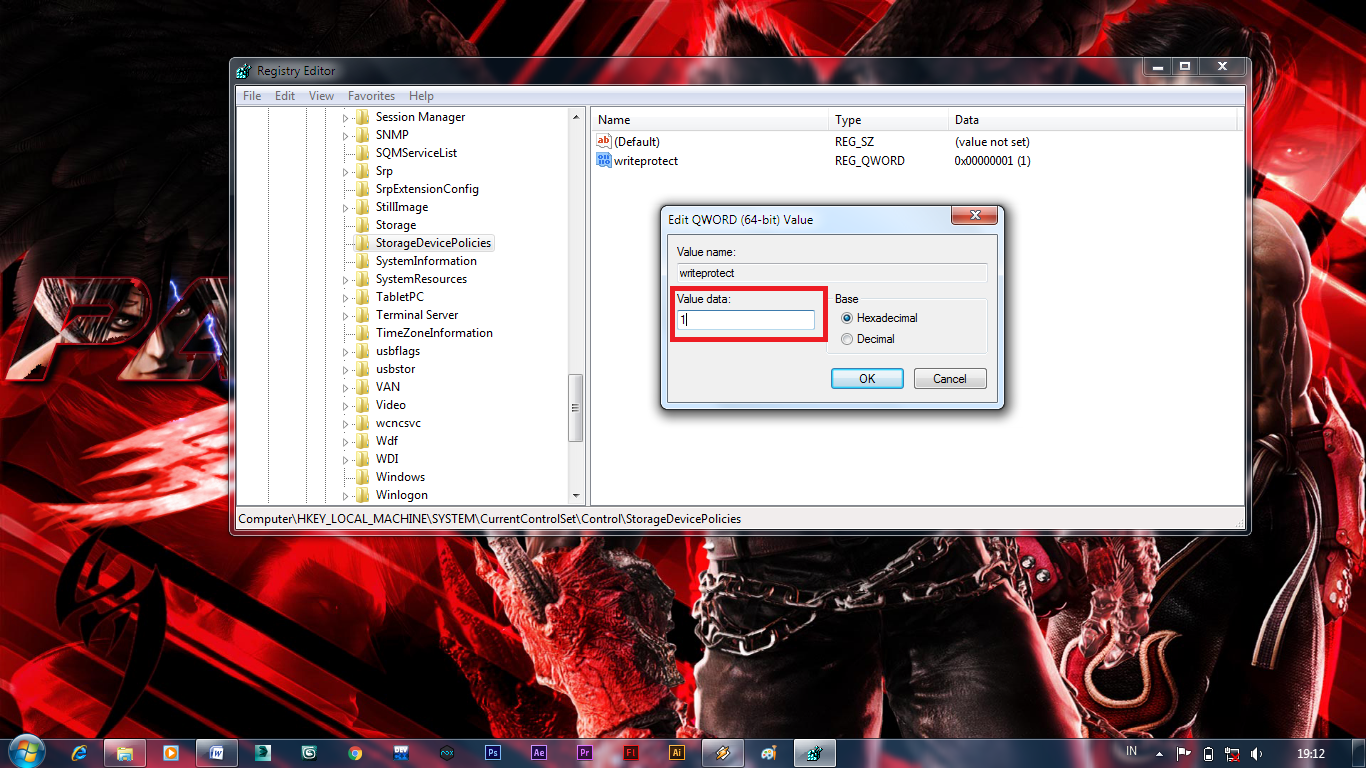1366x768 pixels.
Task: Expand the SystemResources key
Action: (x=346, y=280)
